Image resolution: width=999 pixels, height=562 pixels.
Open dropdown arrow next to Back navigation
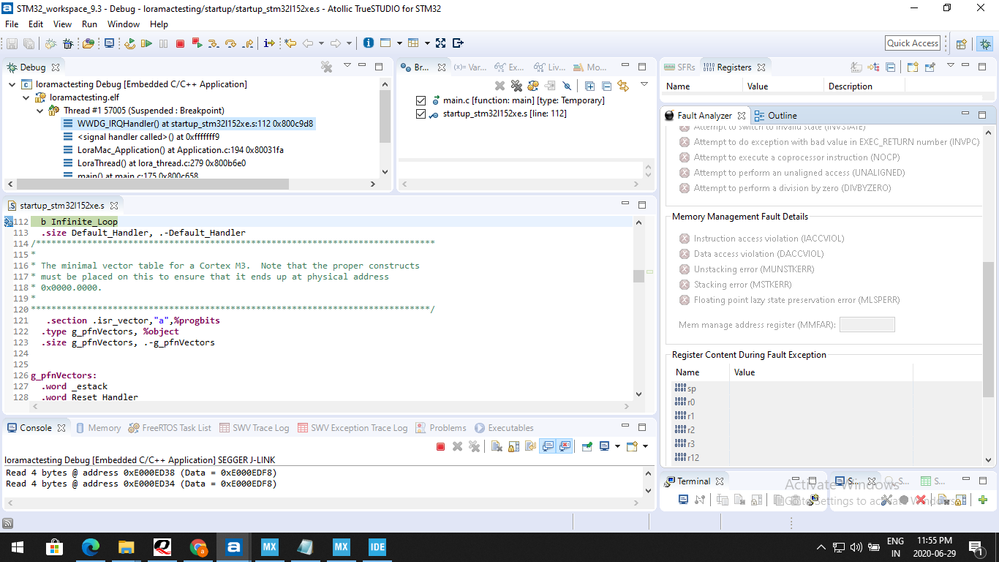(x=321, y=43)
